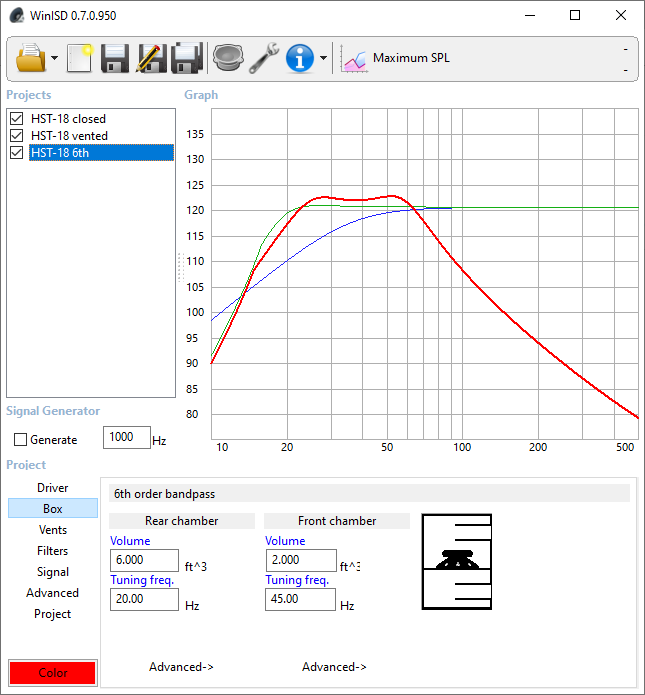
Task: Click front chamber Tuning freq. field 45.00
Action: click(x=300, y=599)
